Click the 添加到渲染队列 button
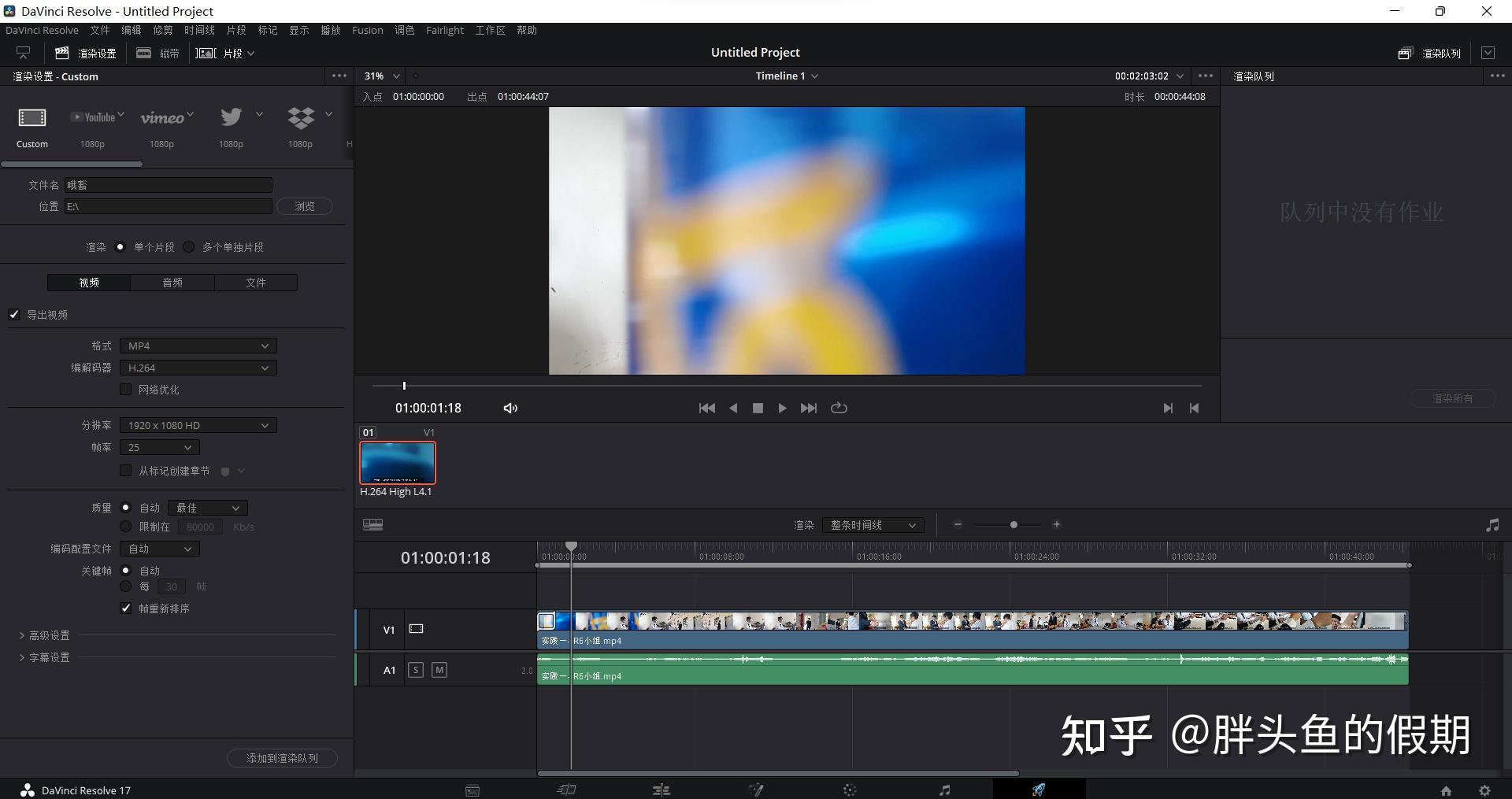Image resolution: width=1512 pixels, height=799 pixels. pos(281,757)
